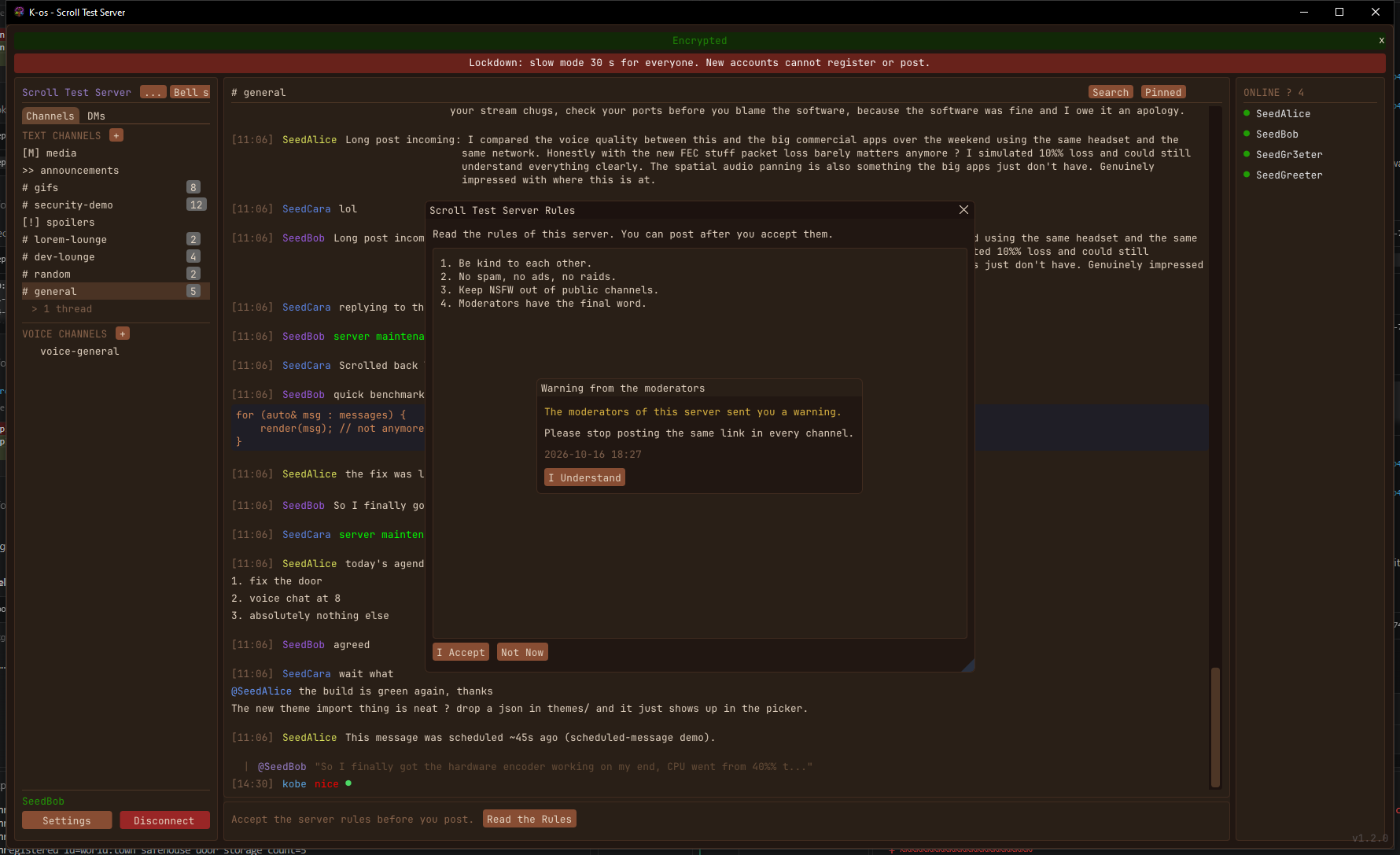Click the @SeedAlice mention in the chat
The width and height of the screenshot is (1400, 855).
pos(261,691)
